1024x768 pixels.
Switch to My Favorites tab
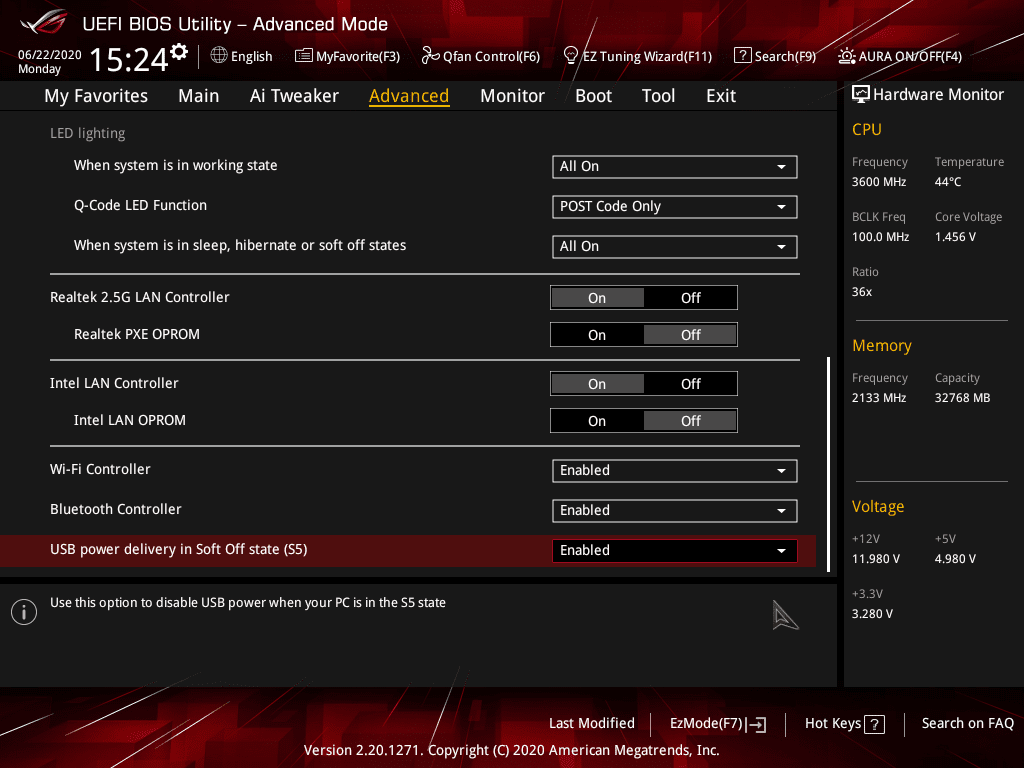click(96, 96)
